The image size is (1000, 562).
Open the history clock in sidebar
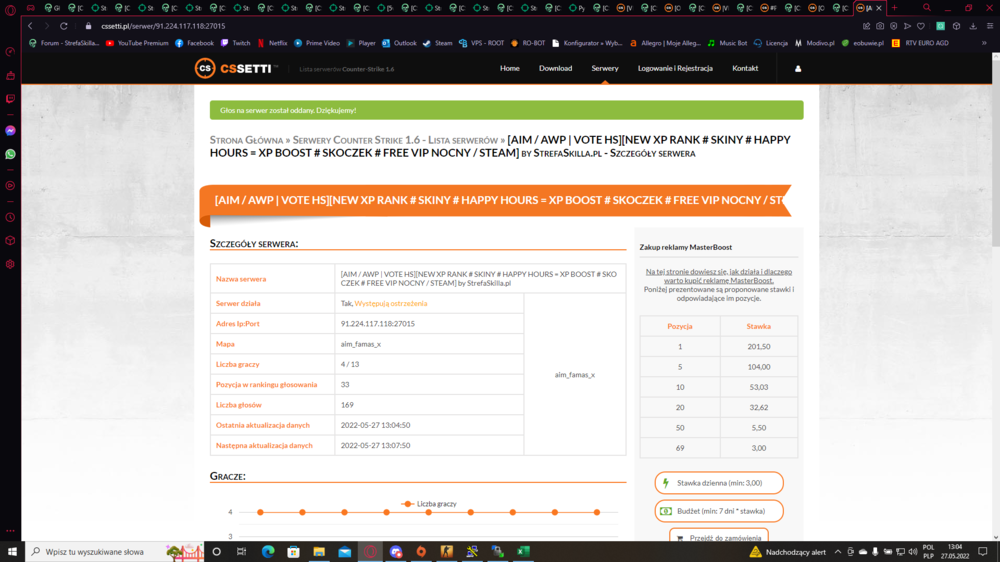(10, 217)
